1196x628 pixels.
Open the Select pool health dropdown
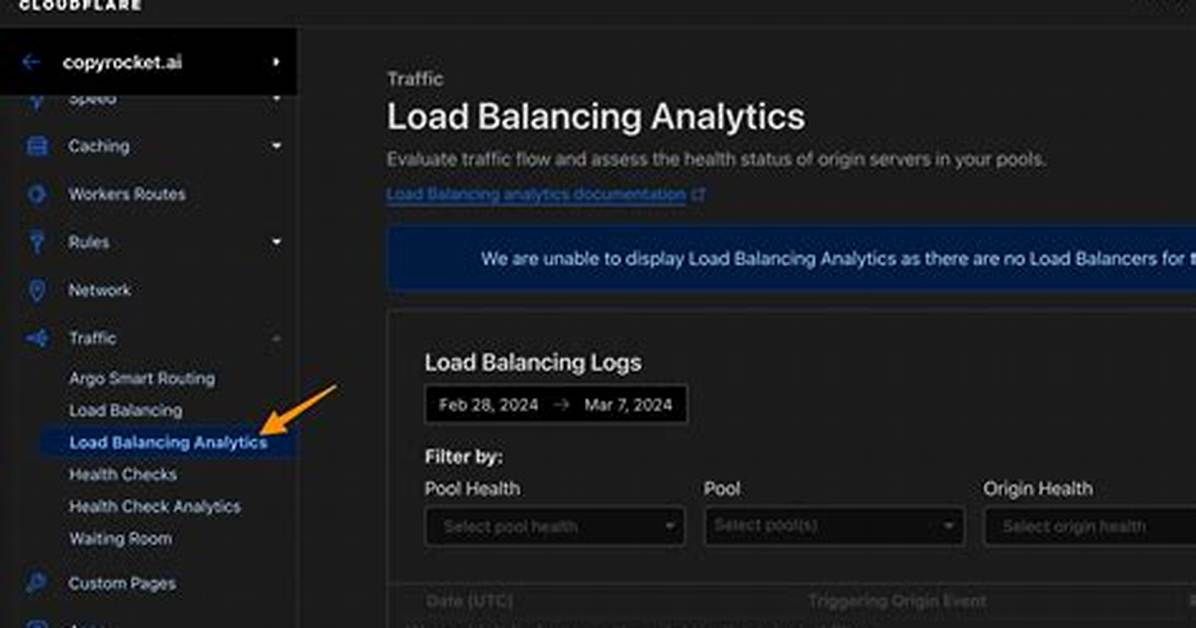point(555,526)
